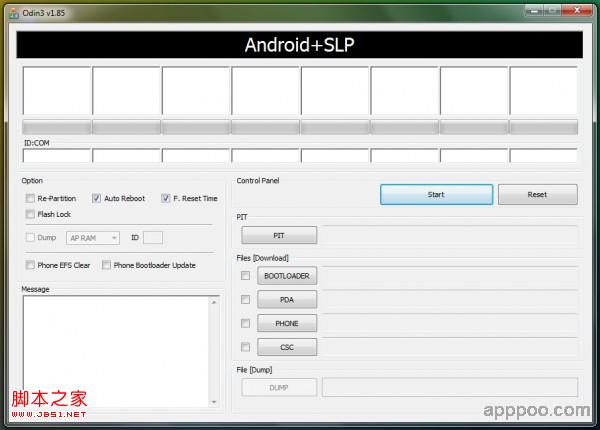Viewport: 600px width, 430px height.
Task: Uncheck the Auto Reboot option
Action: [96, 198]
